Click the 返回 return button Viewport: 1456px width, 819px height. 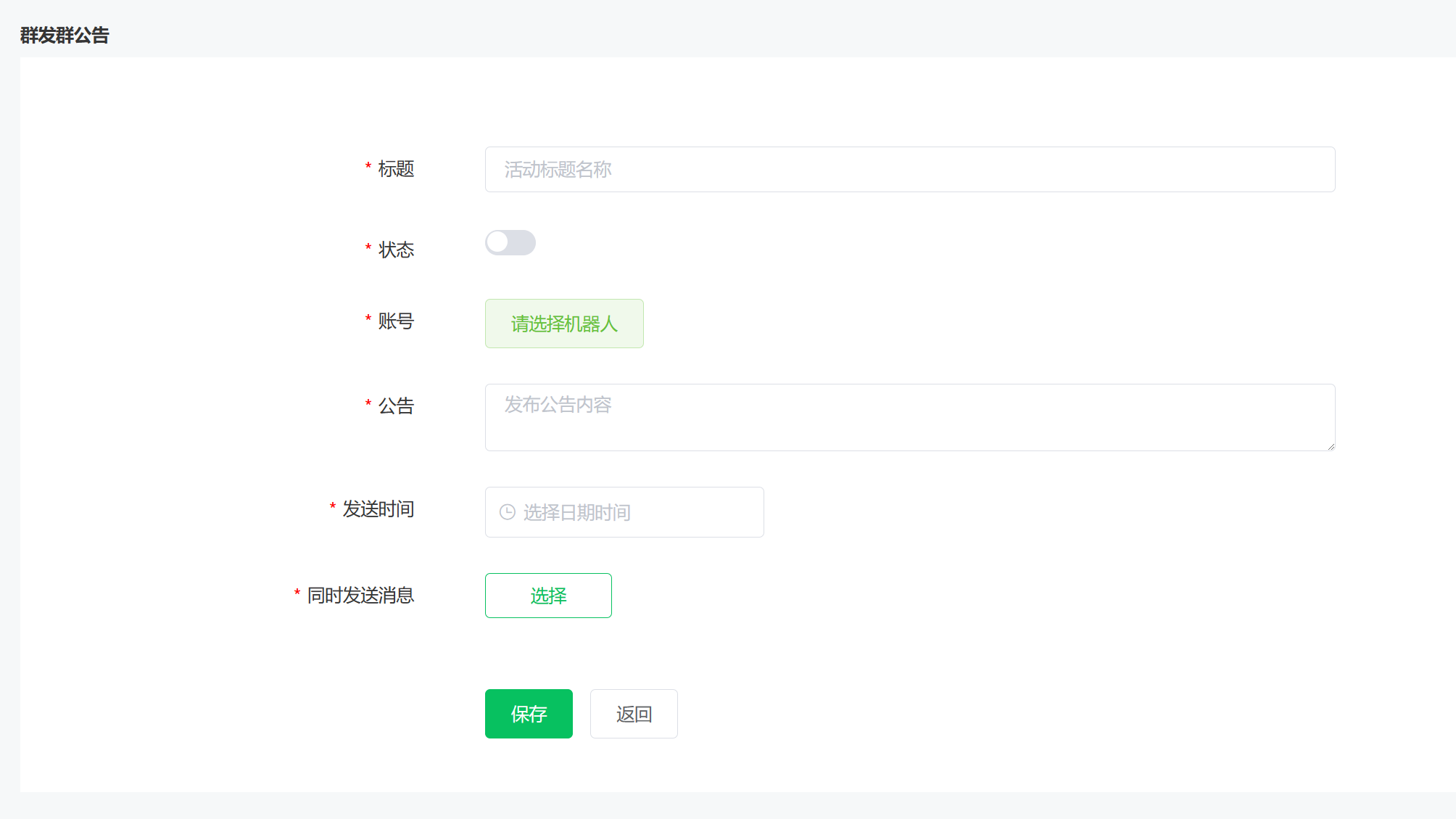[633, 714]
